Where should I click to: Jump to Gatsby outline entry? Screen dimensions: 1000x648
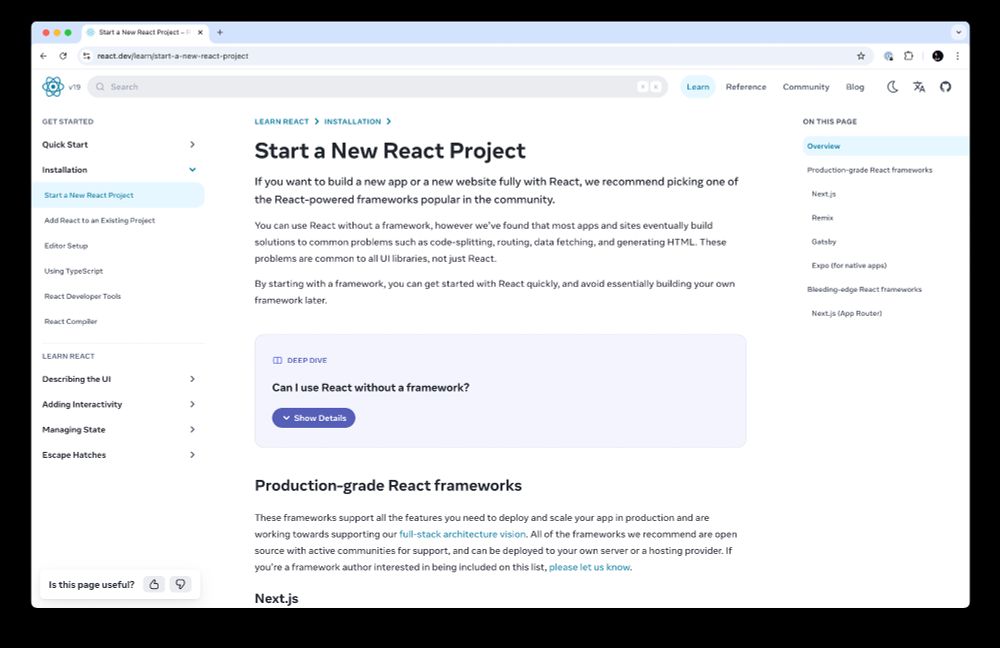pos(823,242)
